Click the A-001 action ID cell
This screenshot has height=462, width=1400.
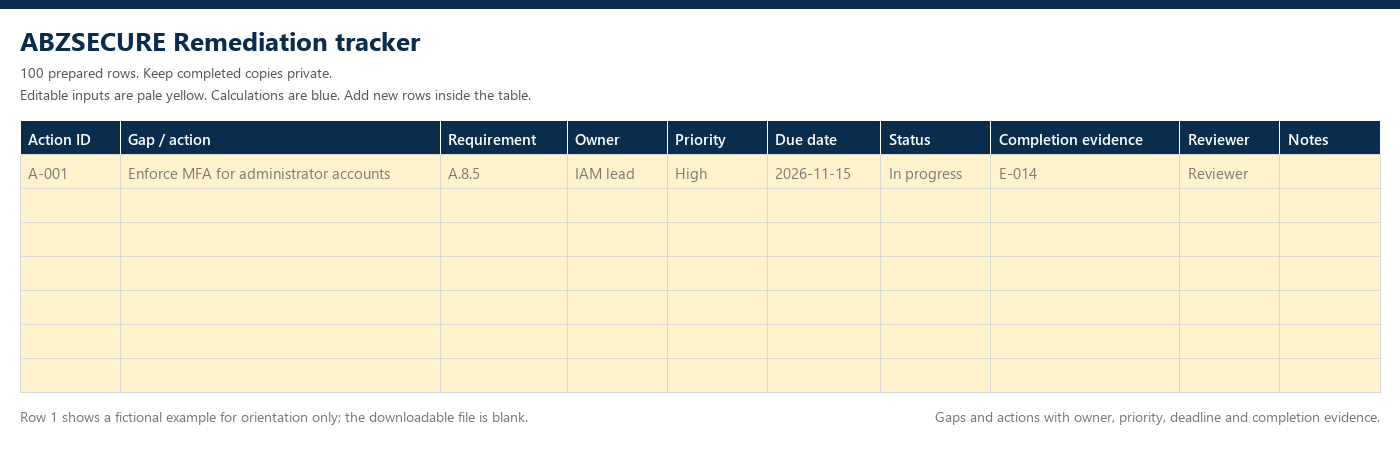click(x=70, y=173)
